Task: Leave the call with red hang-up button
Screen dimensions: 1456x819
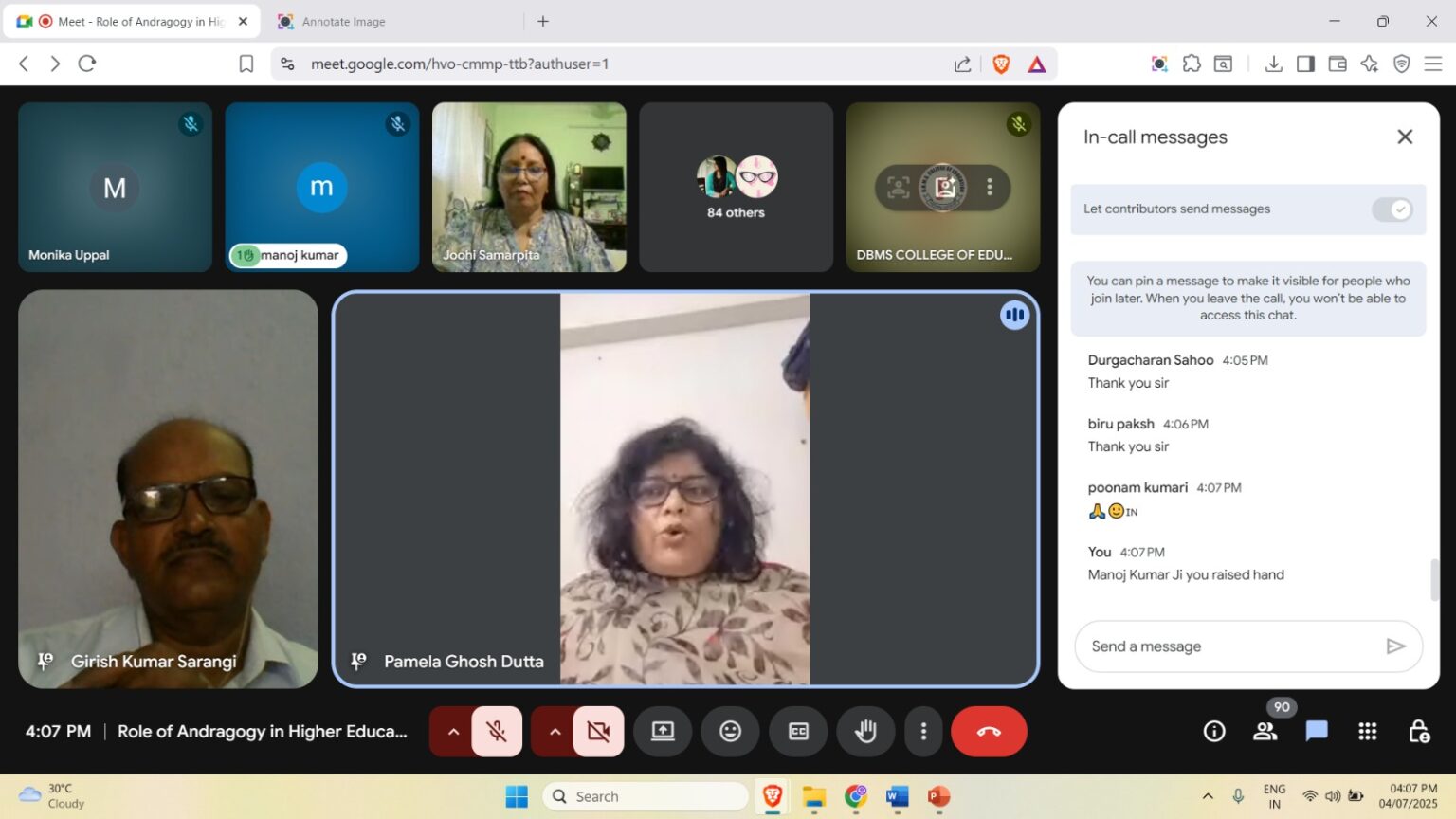Action: 989,732
